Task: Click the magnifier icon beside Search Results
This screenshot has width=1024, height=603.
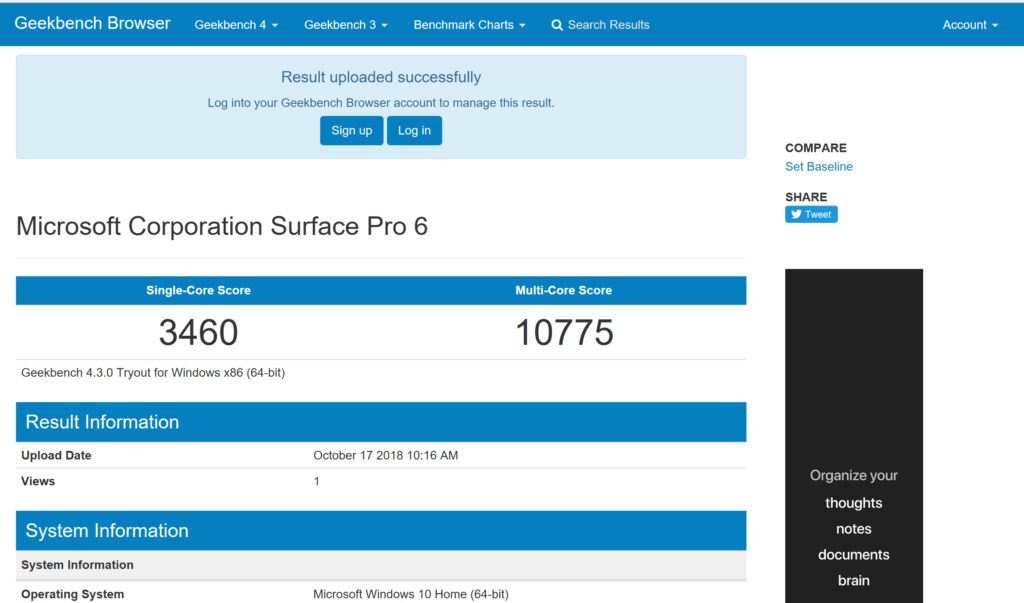Action: point(557,25)
